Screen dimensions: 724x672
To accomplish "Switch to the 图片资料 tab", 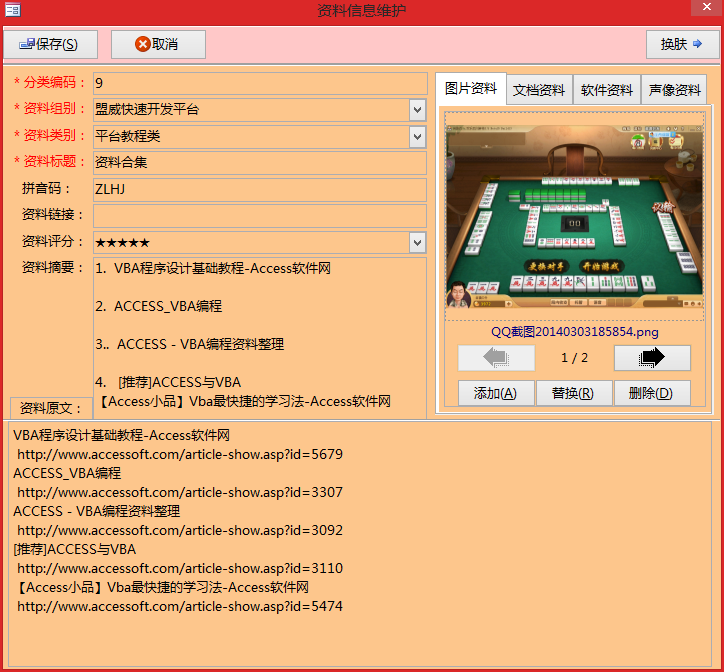I will point(471,88).
